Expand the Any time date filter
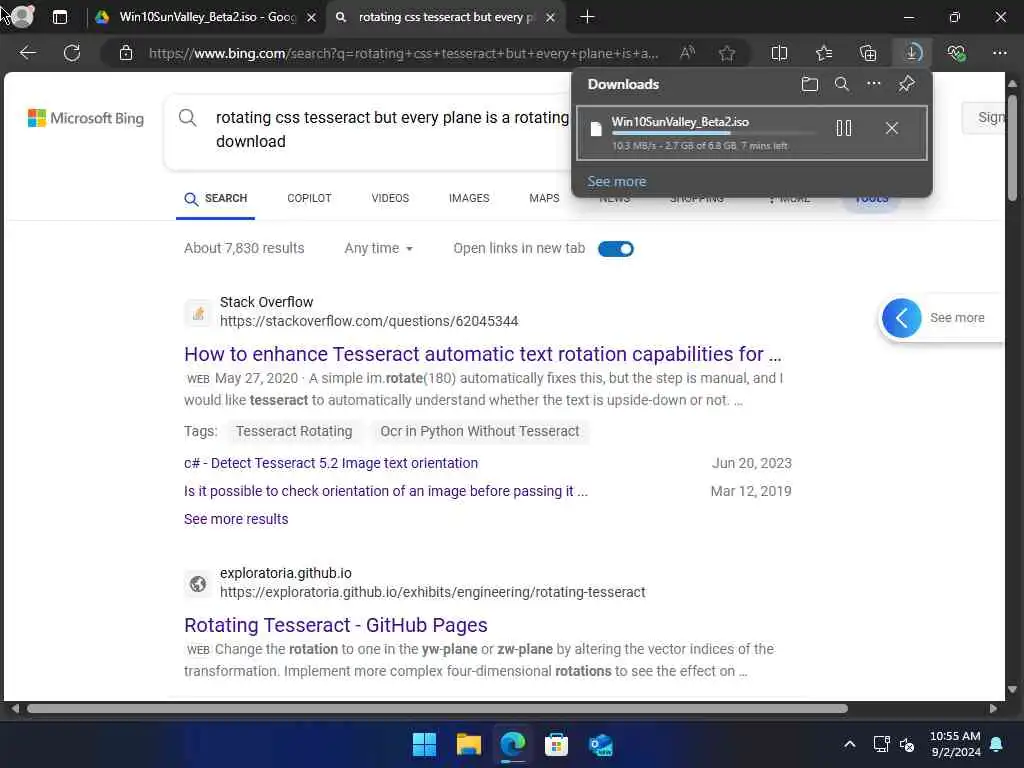This screenshot has width=1024, height=768. (x=379, y=248)
